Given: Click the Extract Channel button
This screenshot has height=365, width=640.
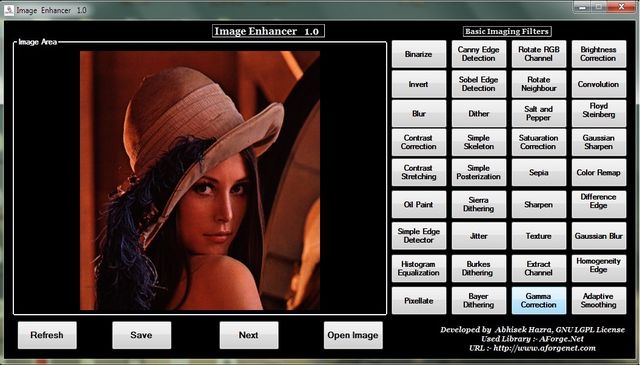Looking at the screenshot, I should coord(539,268).
